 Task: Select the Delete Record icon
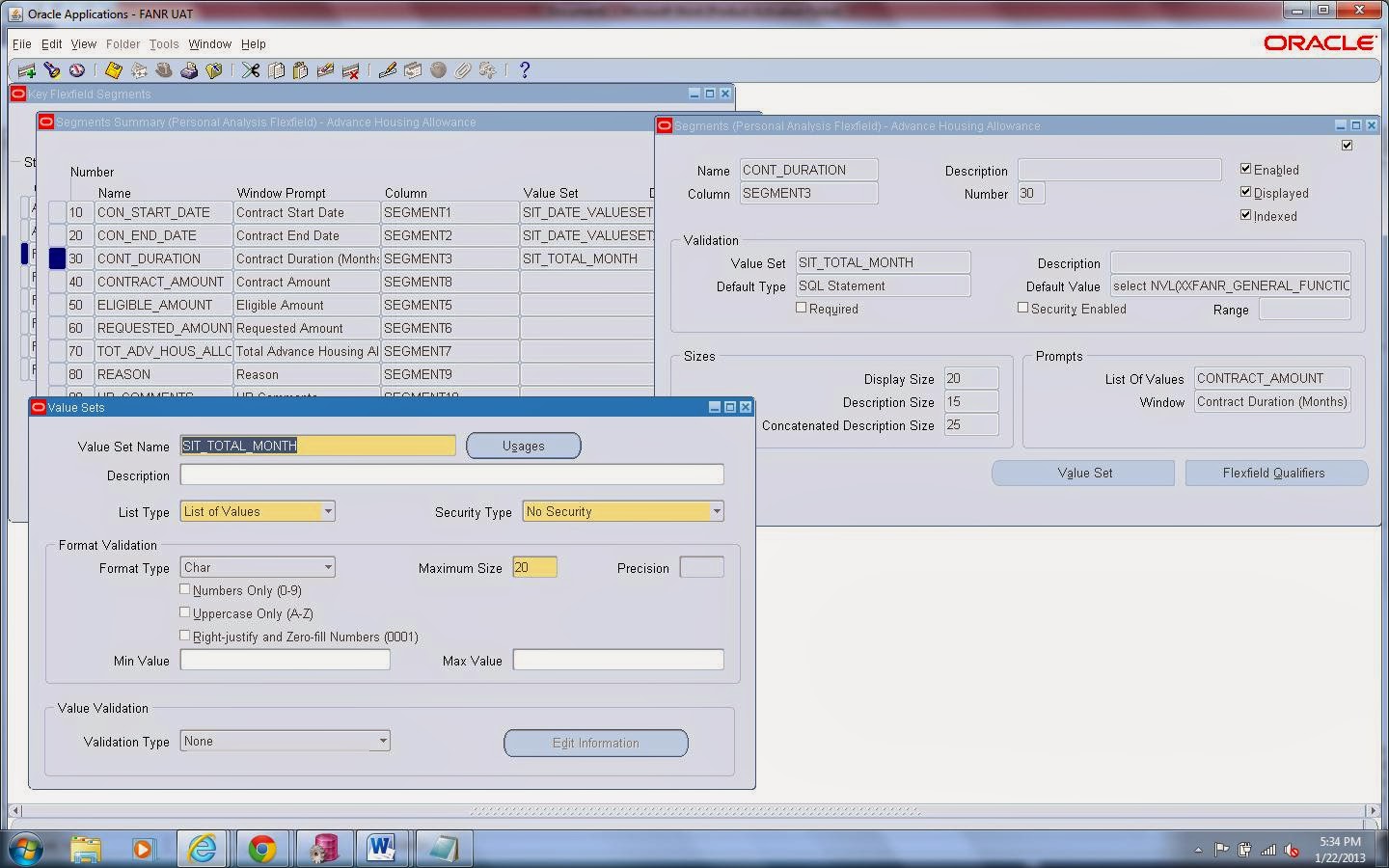(x=350, y=69)
